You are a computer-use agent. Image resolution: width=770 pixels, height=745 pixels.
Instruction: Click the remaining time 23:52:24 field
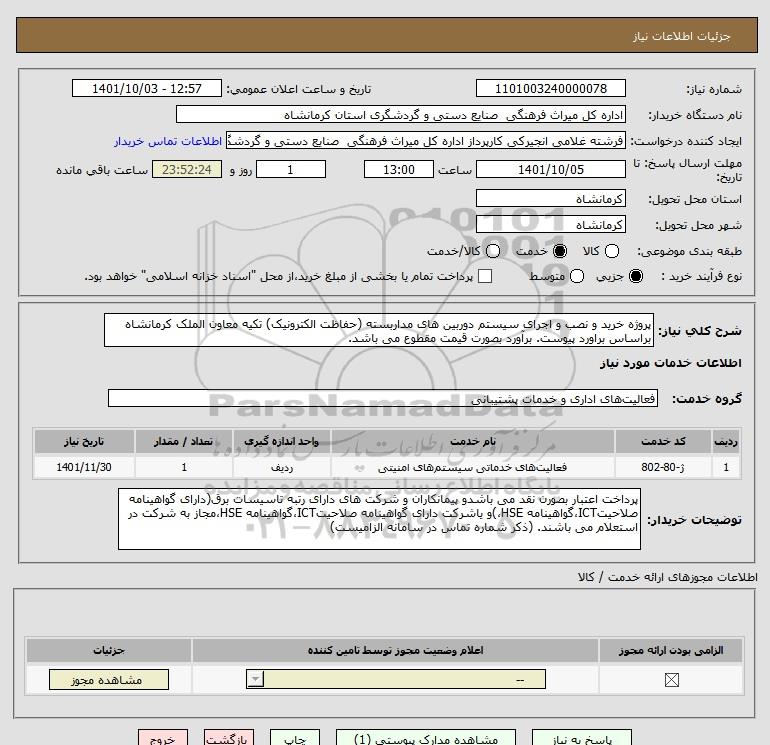pos(187,169)
